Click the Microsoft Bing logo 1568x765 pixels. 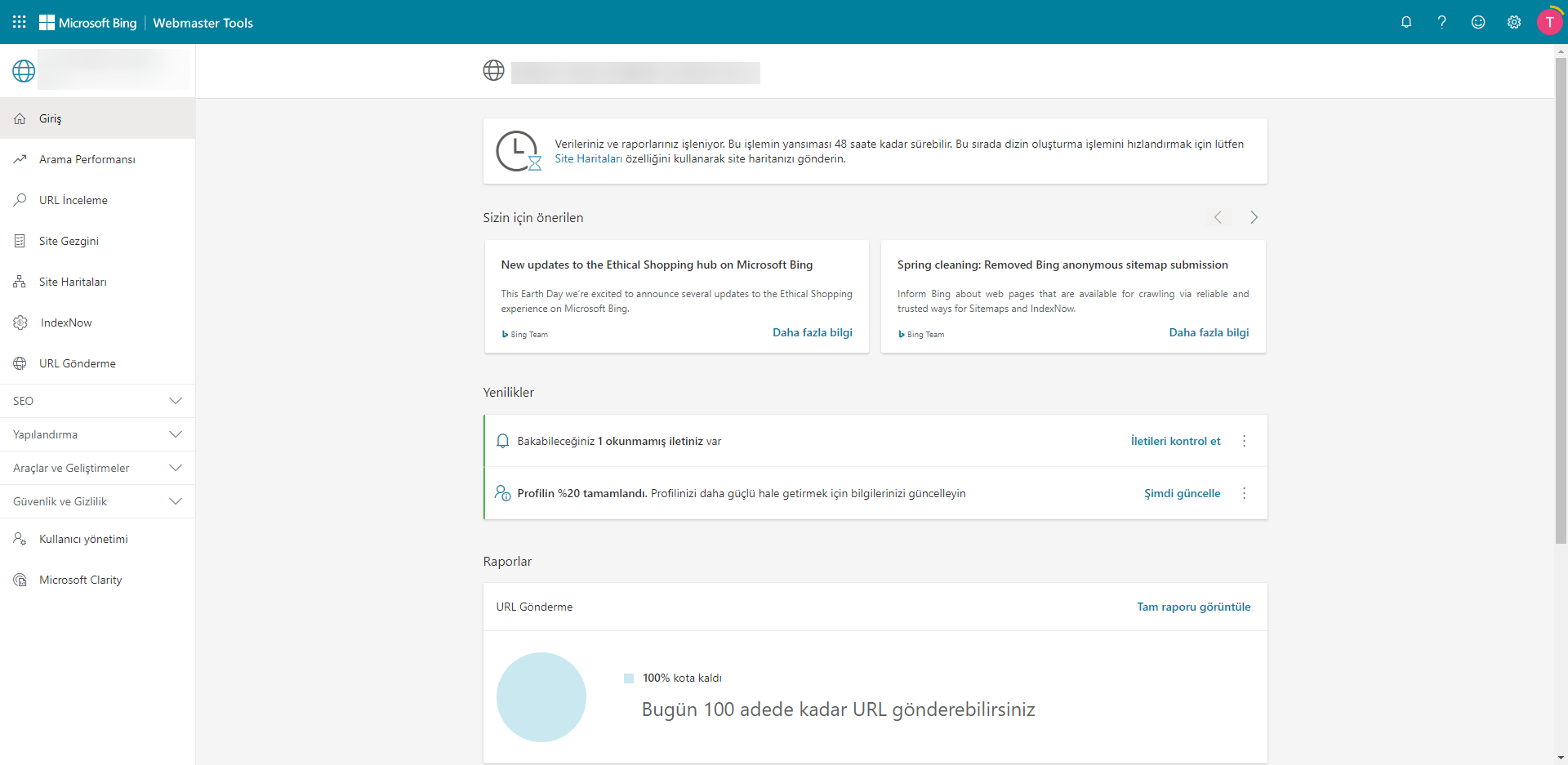[88, 23]
